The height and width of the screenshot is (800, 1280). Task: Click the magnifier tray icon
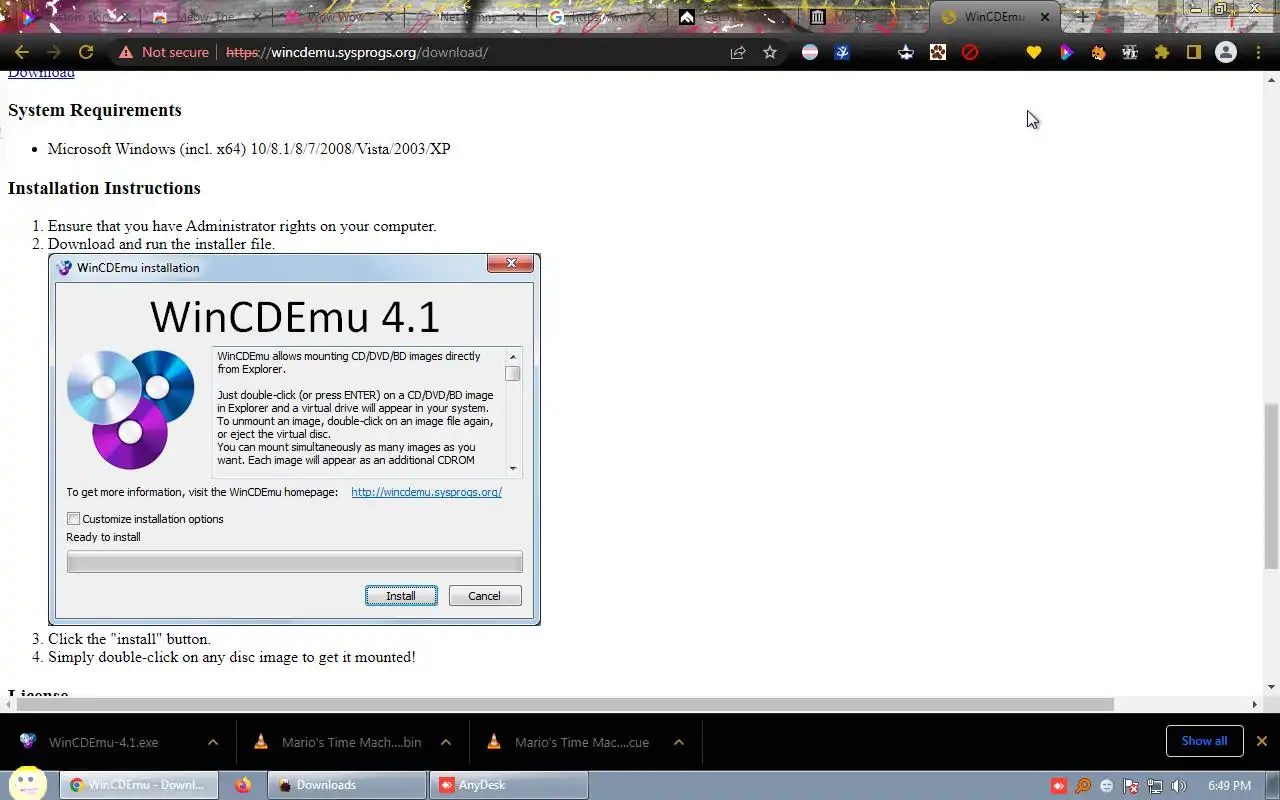1083,786
